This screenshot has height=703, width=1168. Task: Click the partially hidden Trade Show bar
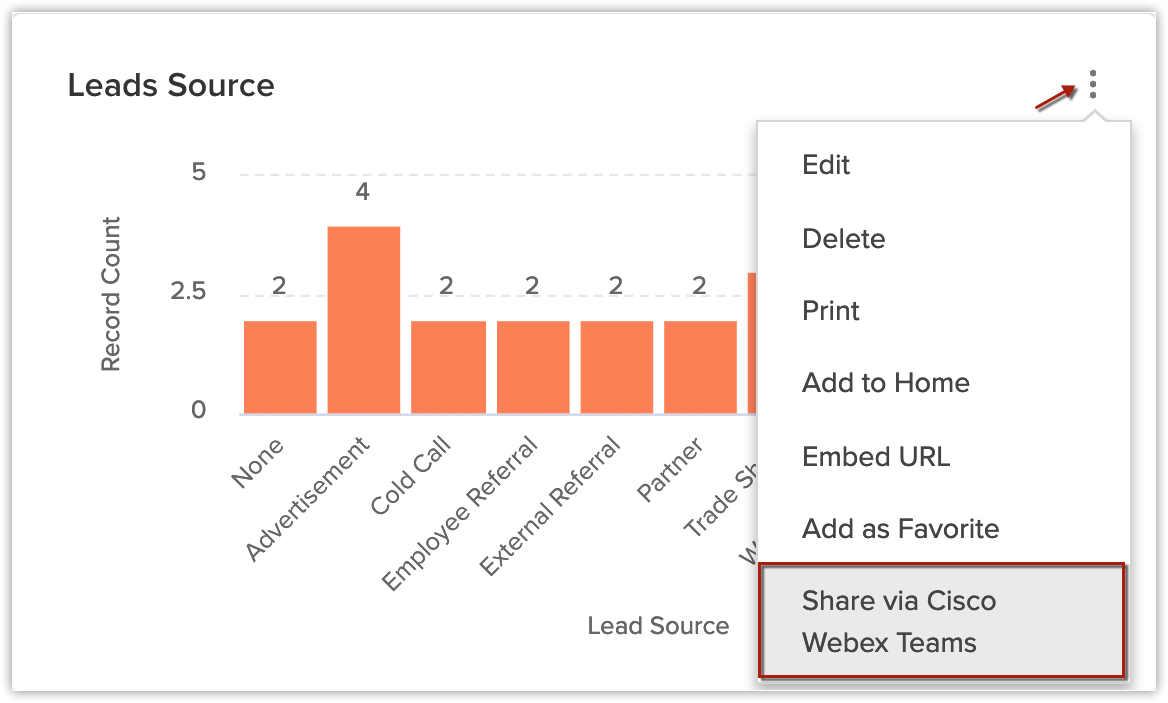coord(752,345)
